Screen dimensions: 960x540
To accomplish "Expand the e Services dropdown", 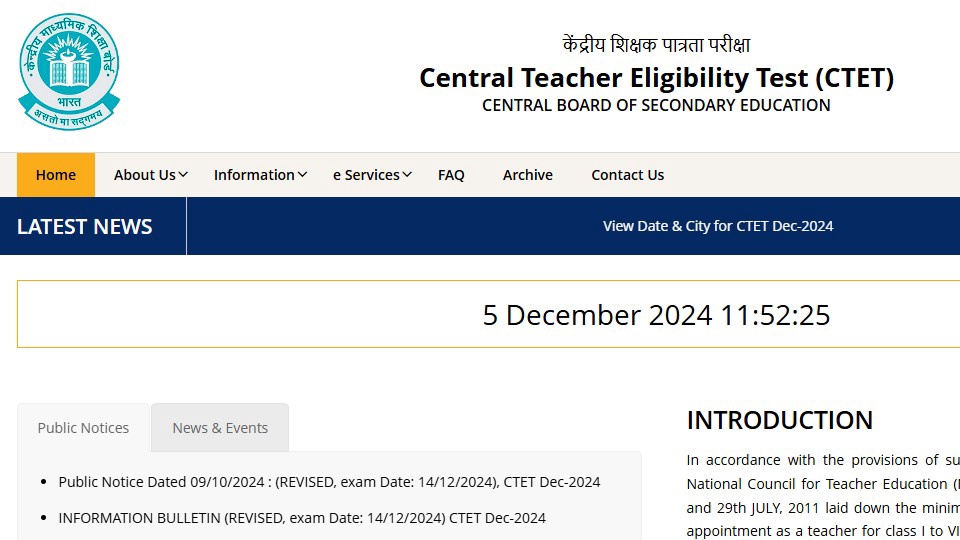I will pyautogui.click(x=372, y=175).
